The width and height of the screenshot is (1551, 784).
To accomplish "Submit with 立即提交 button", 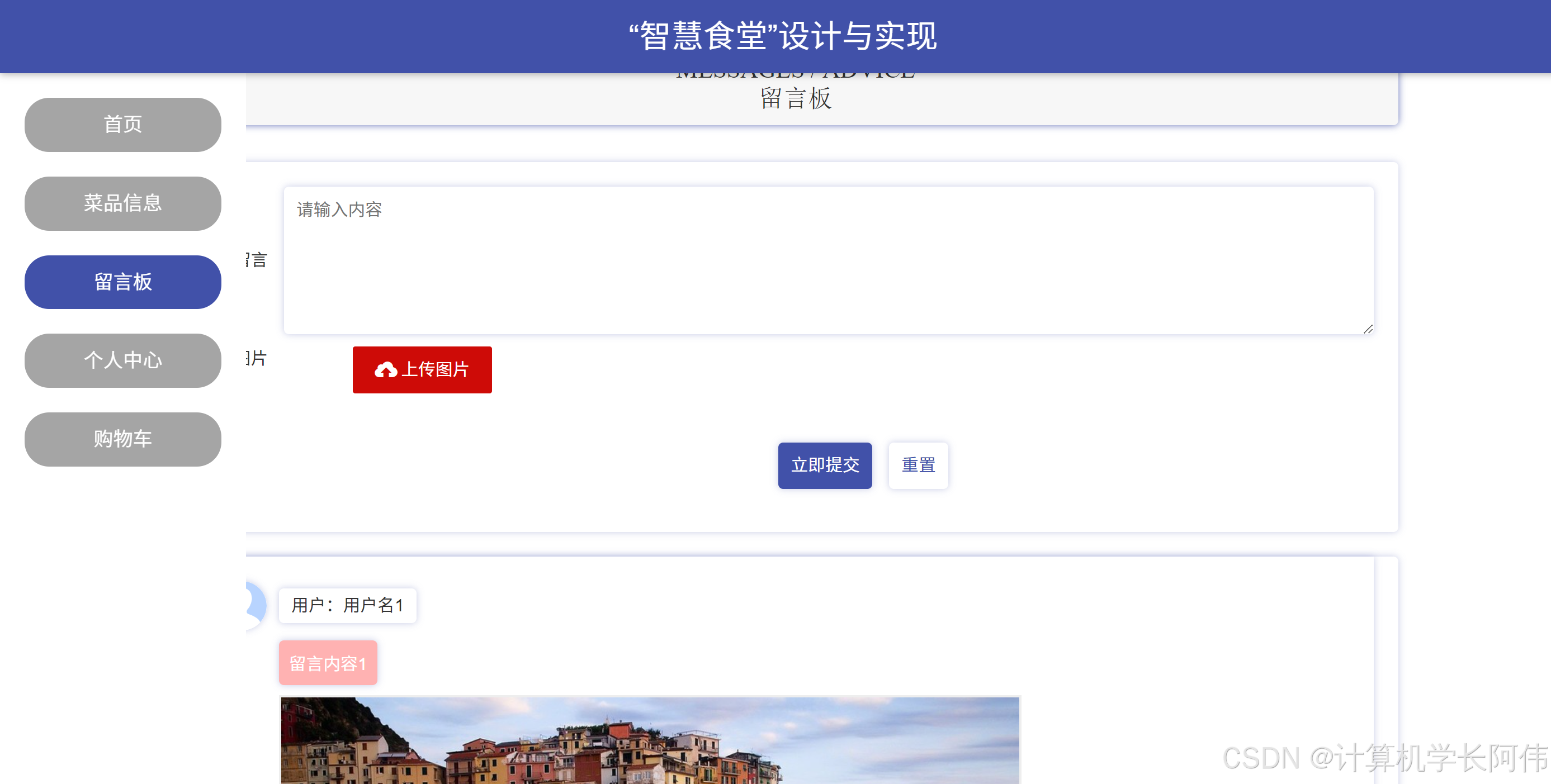I will point(824,465).
